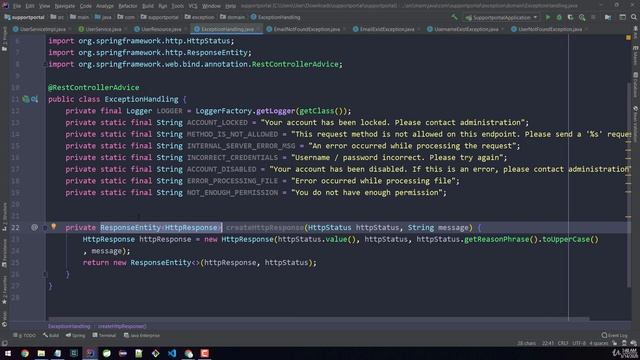Open the Analyze menu
The width and height of the screenshot is (640, 360).
[x=105, y=6]
